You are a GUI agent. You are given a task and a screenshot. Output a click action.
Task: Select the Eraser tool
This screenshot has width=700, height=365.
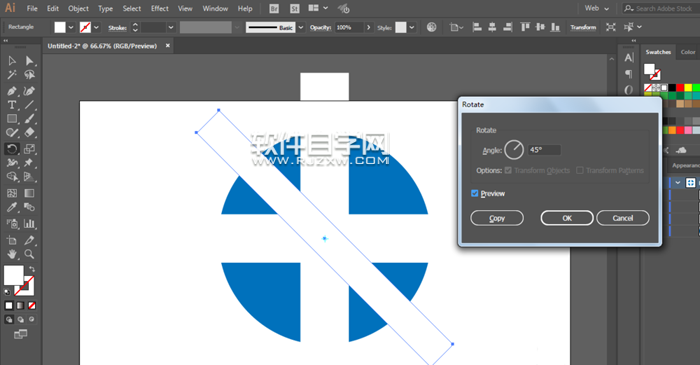(x=29, y=133)
